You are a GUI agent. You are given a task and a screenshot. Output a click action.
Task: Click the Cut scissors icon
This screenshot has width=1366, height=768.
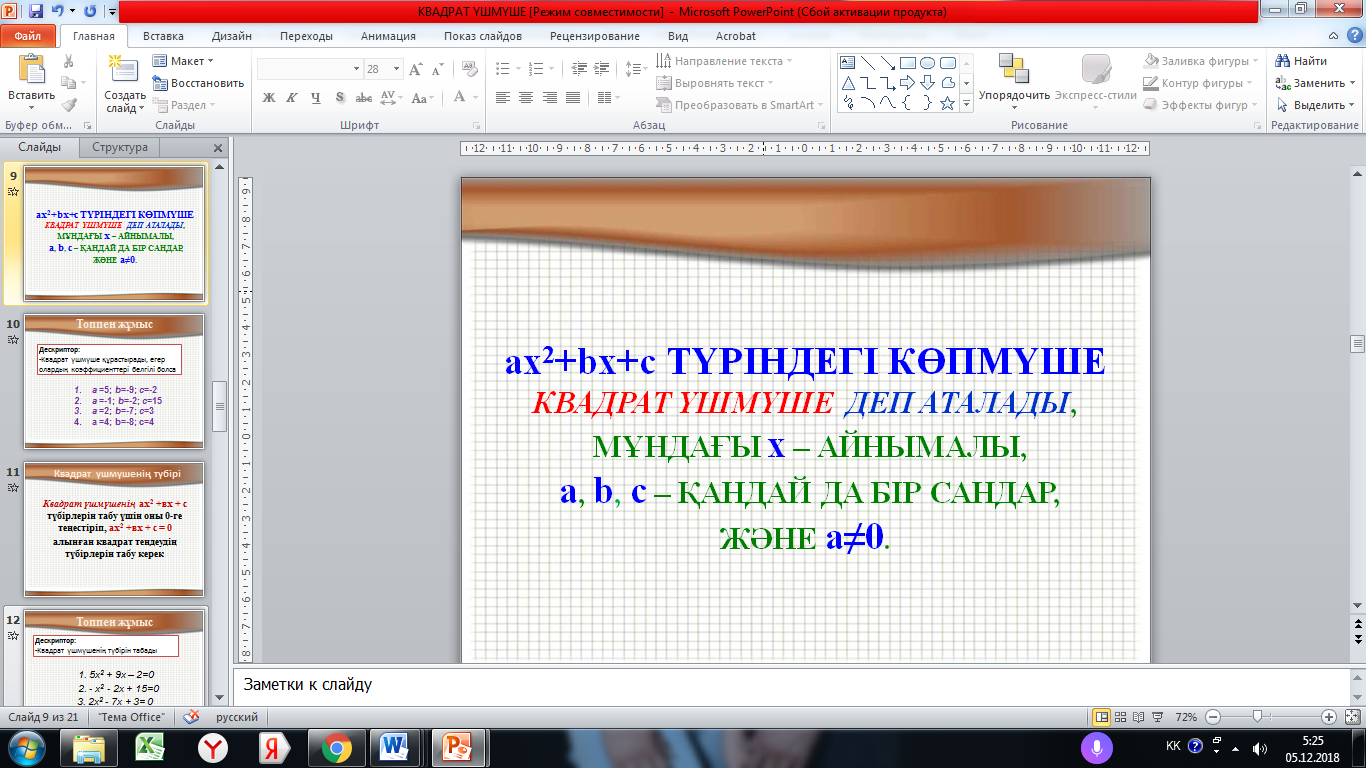(69, 62)
